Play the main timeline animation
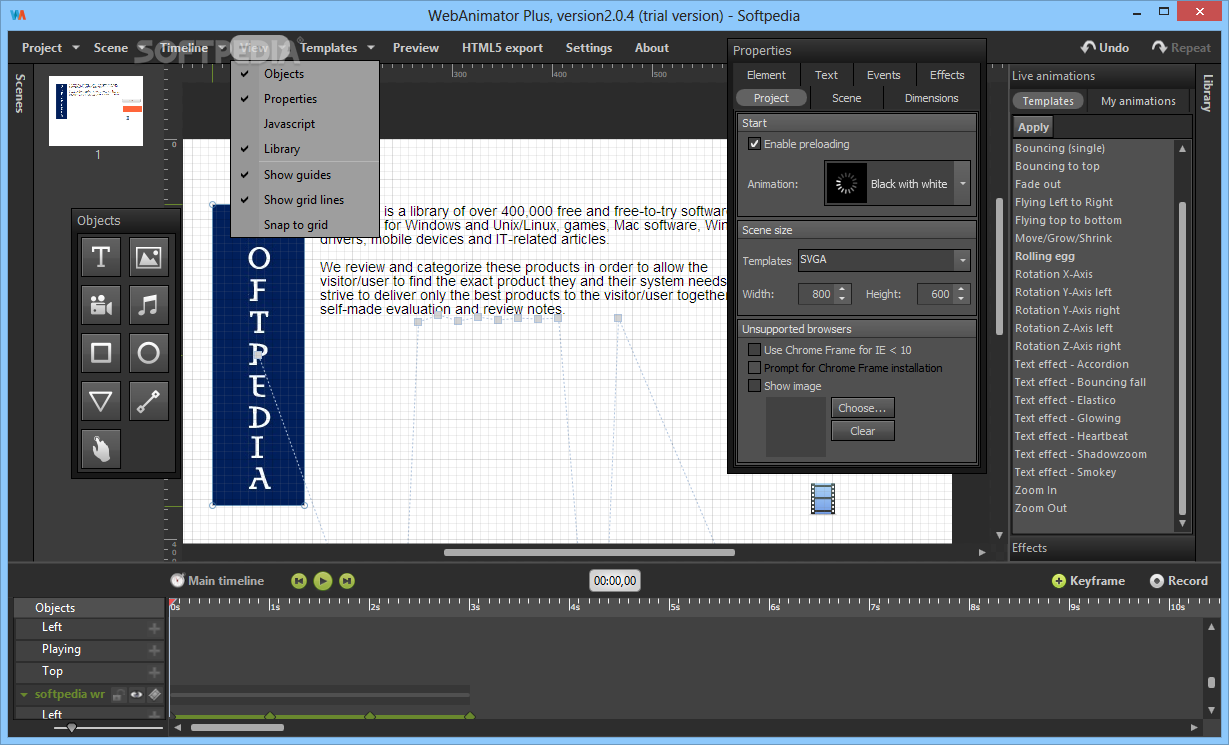The width and height of the screenshot is (1229, 745). coord(323,580)
